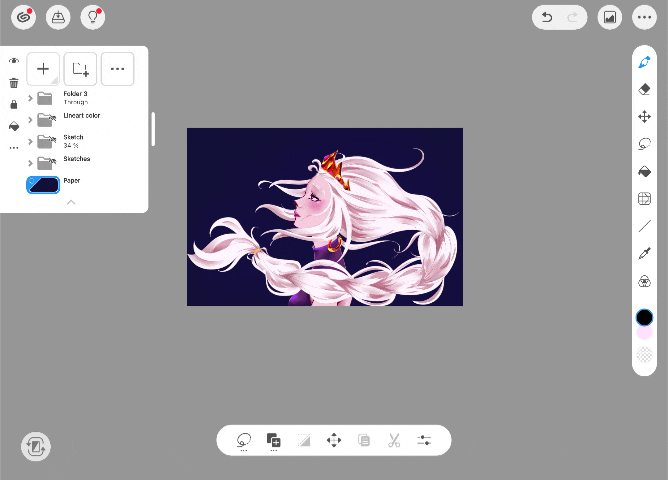Undo the last action
The width and height of the screenshot is (668, 480).
[x=547, y=17]
